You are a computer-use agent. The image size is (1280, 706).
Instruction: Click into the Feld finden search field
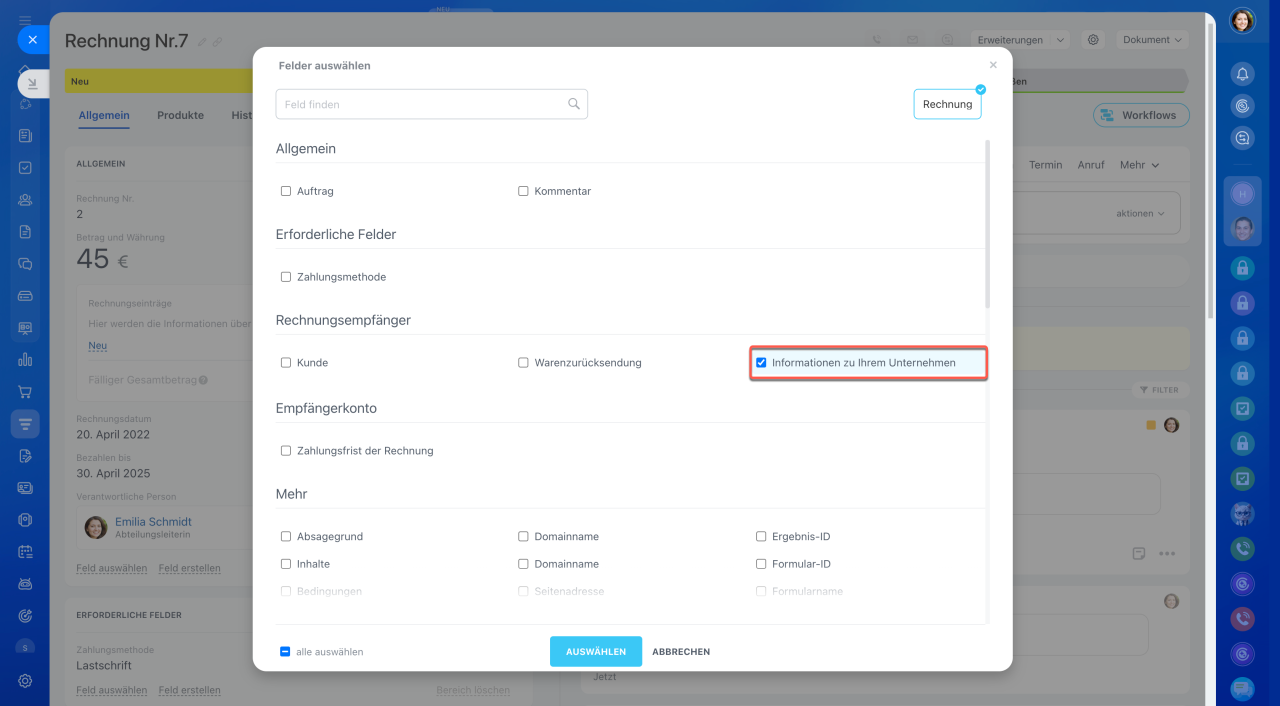click(431, 104)
